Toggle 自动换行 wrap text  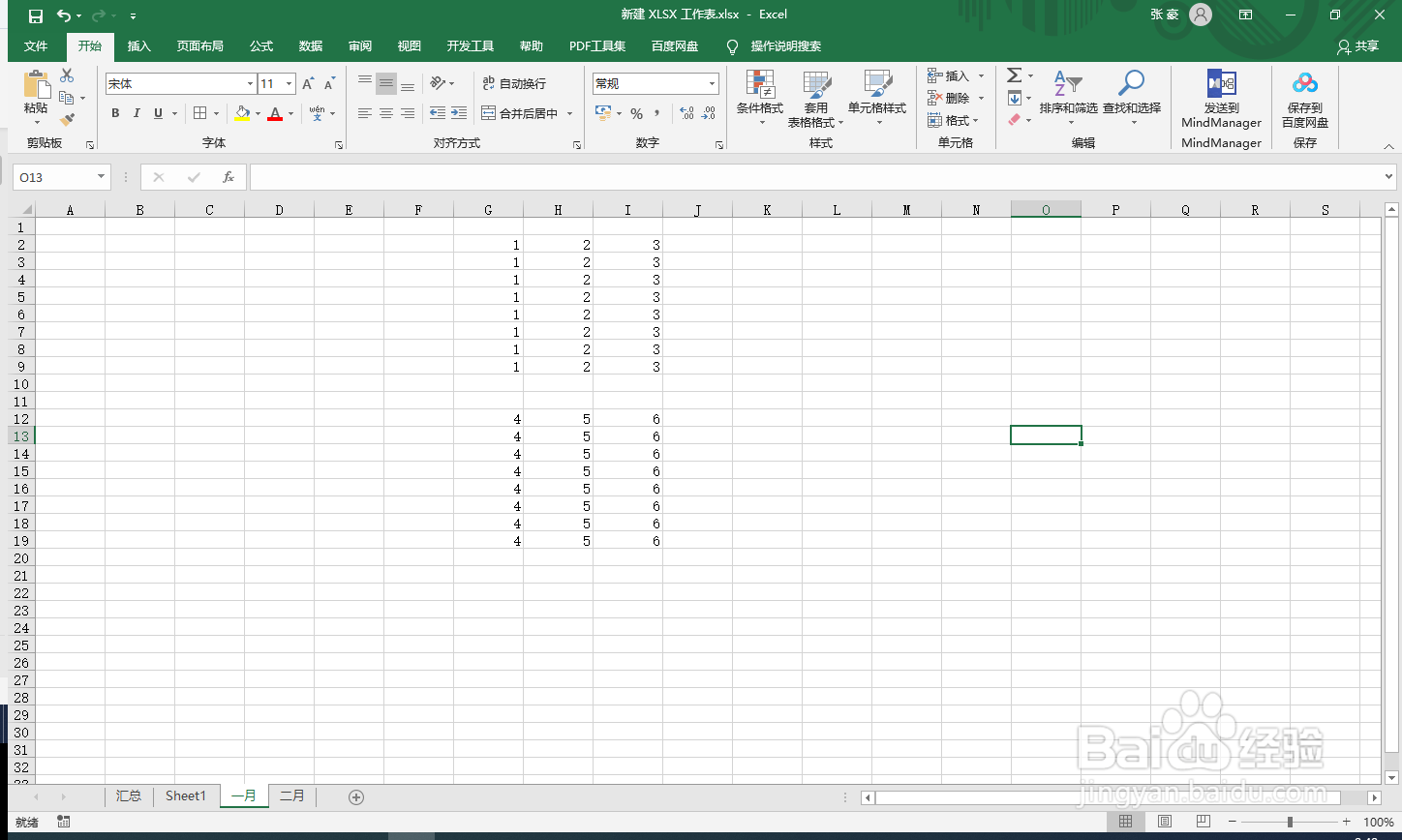click(514, 84)
